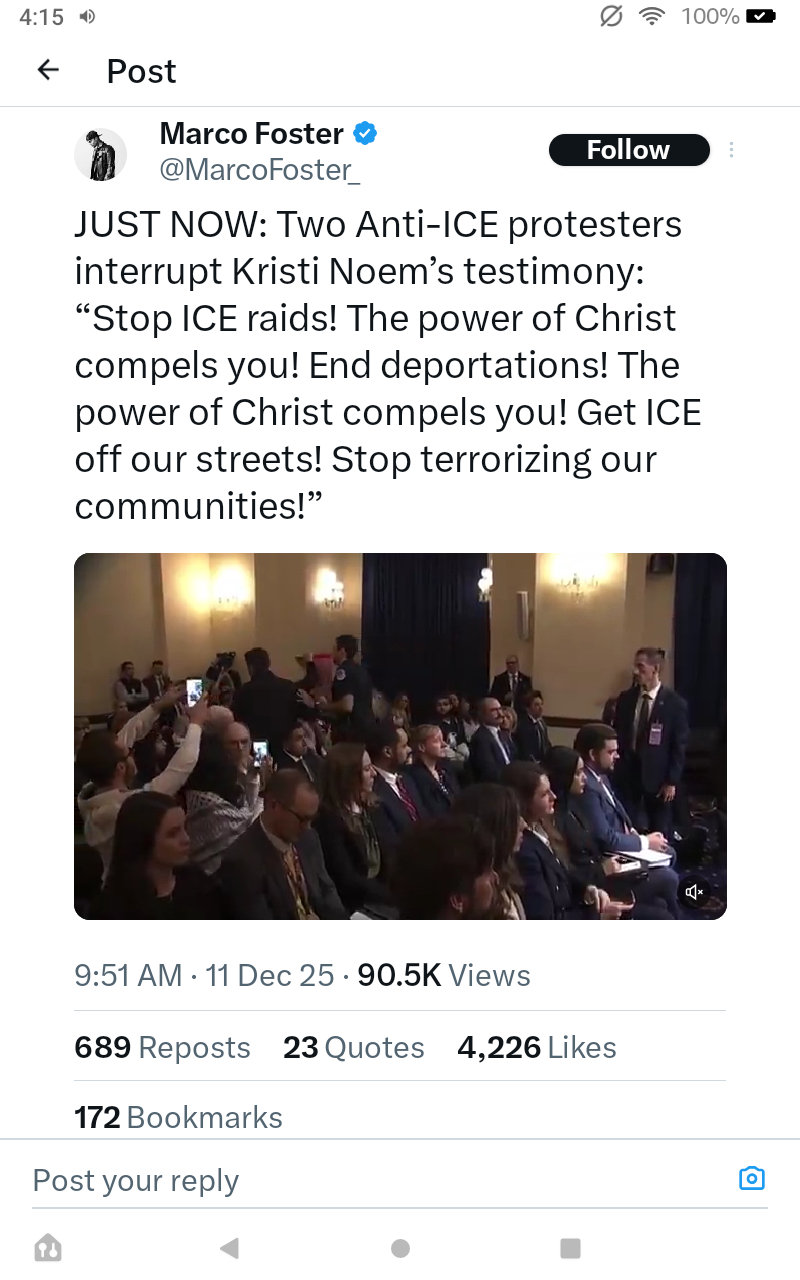Image resolution: width=800 pixels, height=1280 pixels.
Task: Follow Marco Foster
Action: click(x=628, y=150)
